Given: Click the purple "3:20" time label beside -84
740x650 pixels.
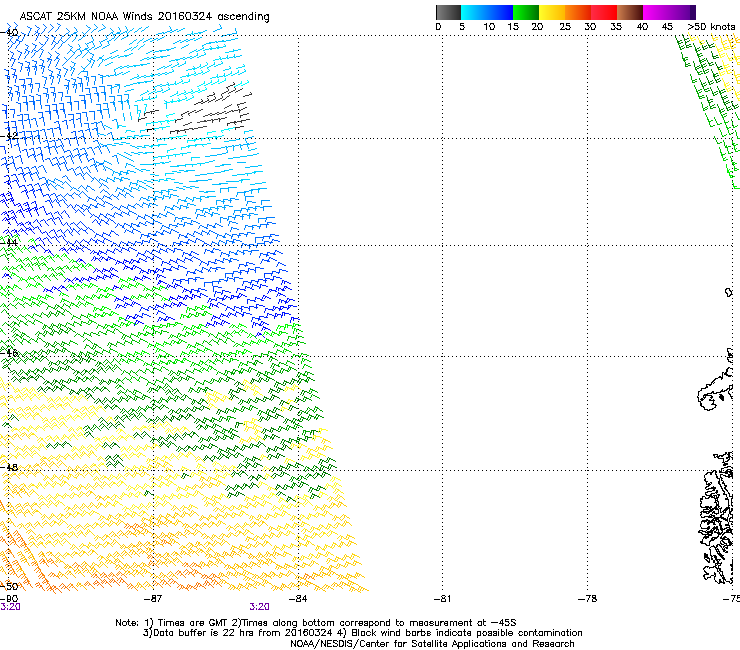Looking at the screenshot, I should coord(260,607).
